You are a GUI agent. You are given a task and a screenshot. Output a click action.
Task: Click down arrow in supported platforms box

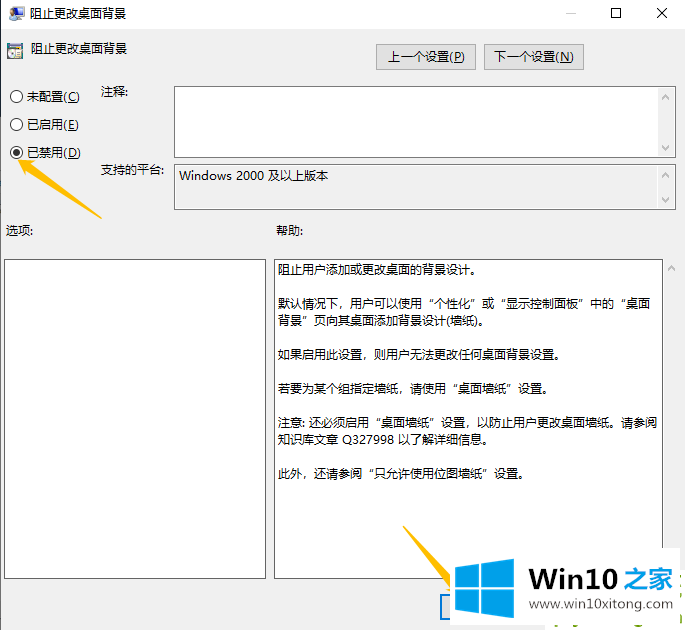coord(667,200)
